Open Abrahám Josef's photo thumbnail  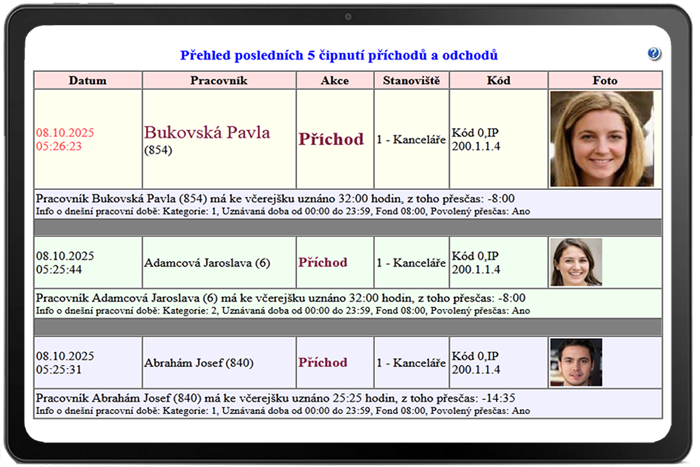[575, 362]
